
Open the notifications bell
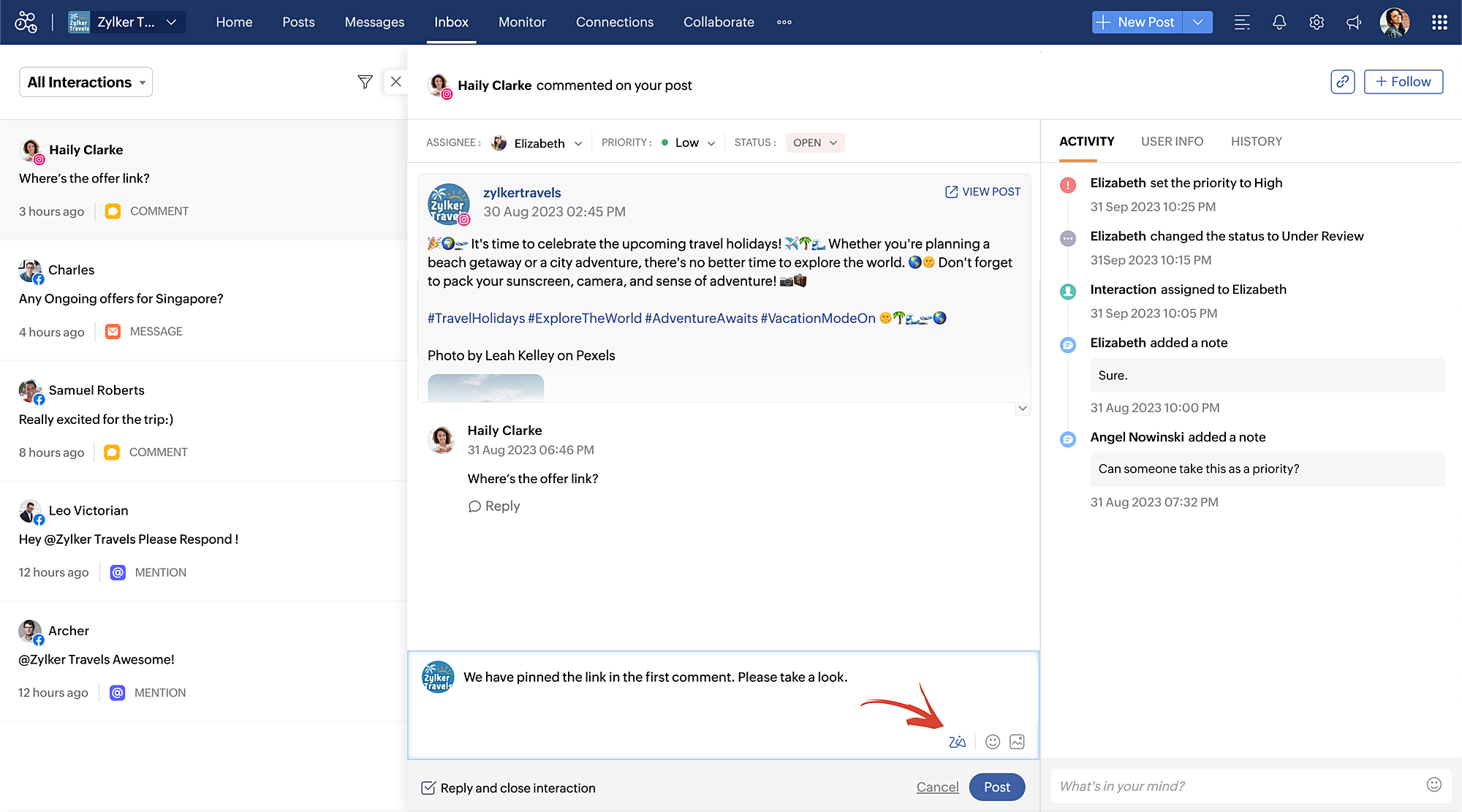1279,22
